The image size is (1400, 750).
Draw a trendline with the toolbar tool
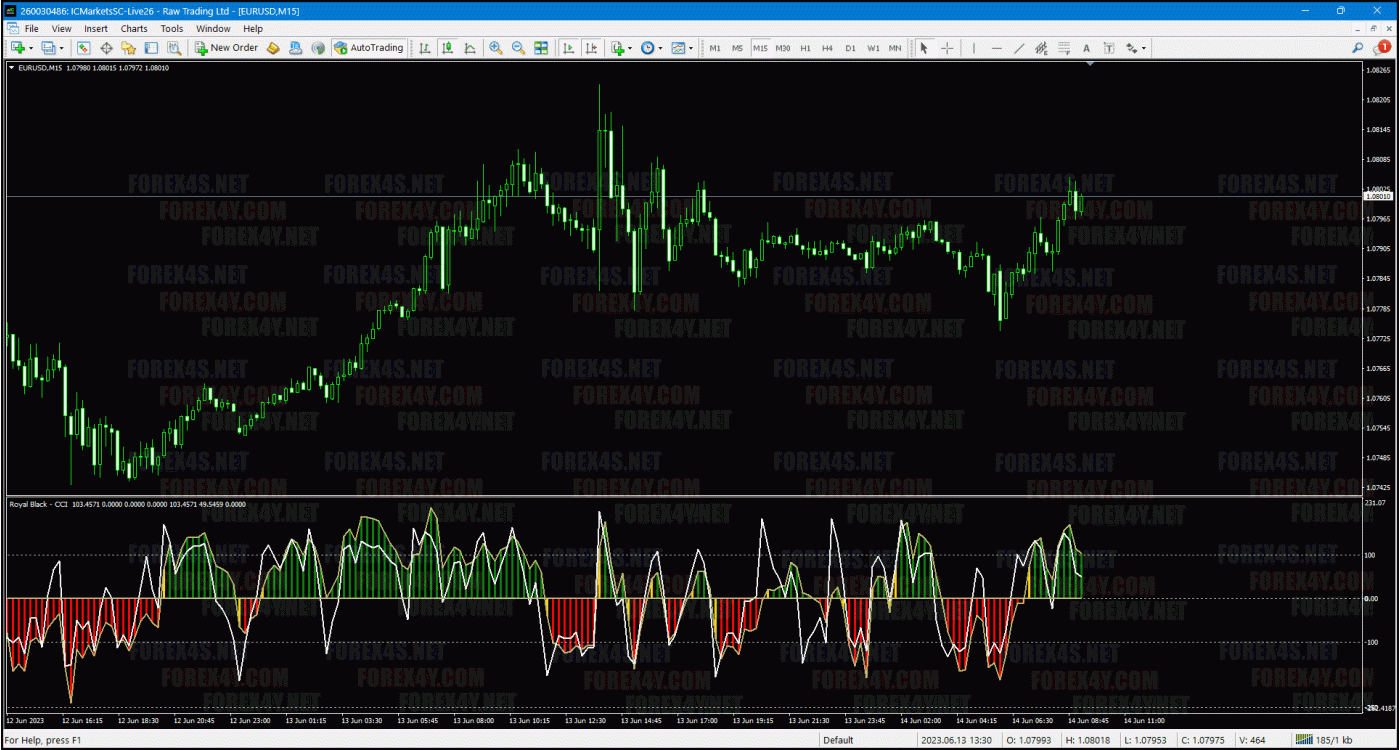click(x=1019, y=48)
